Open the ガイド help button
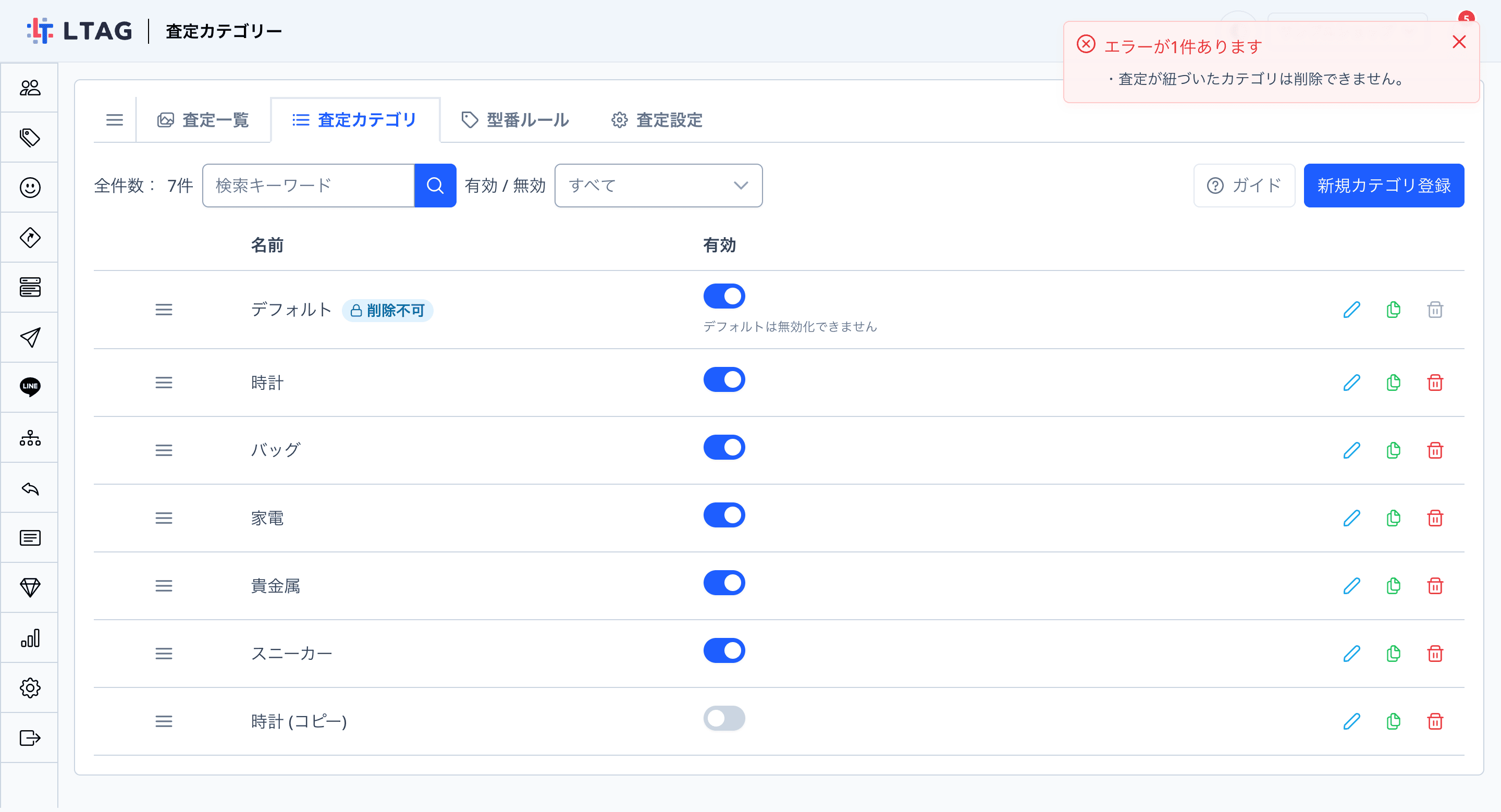The image size is (1501, 812). 1244,185
